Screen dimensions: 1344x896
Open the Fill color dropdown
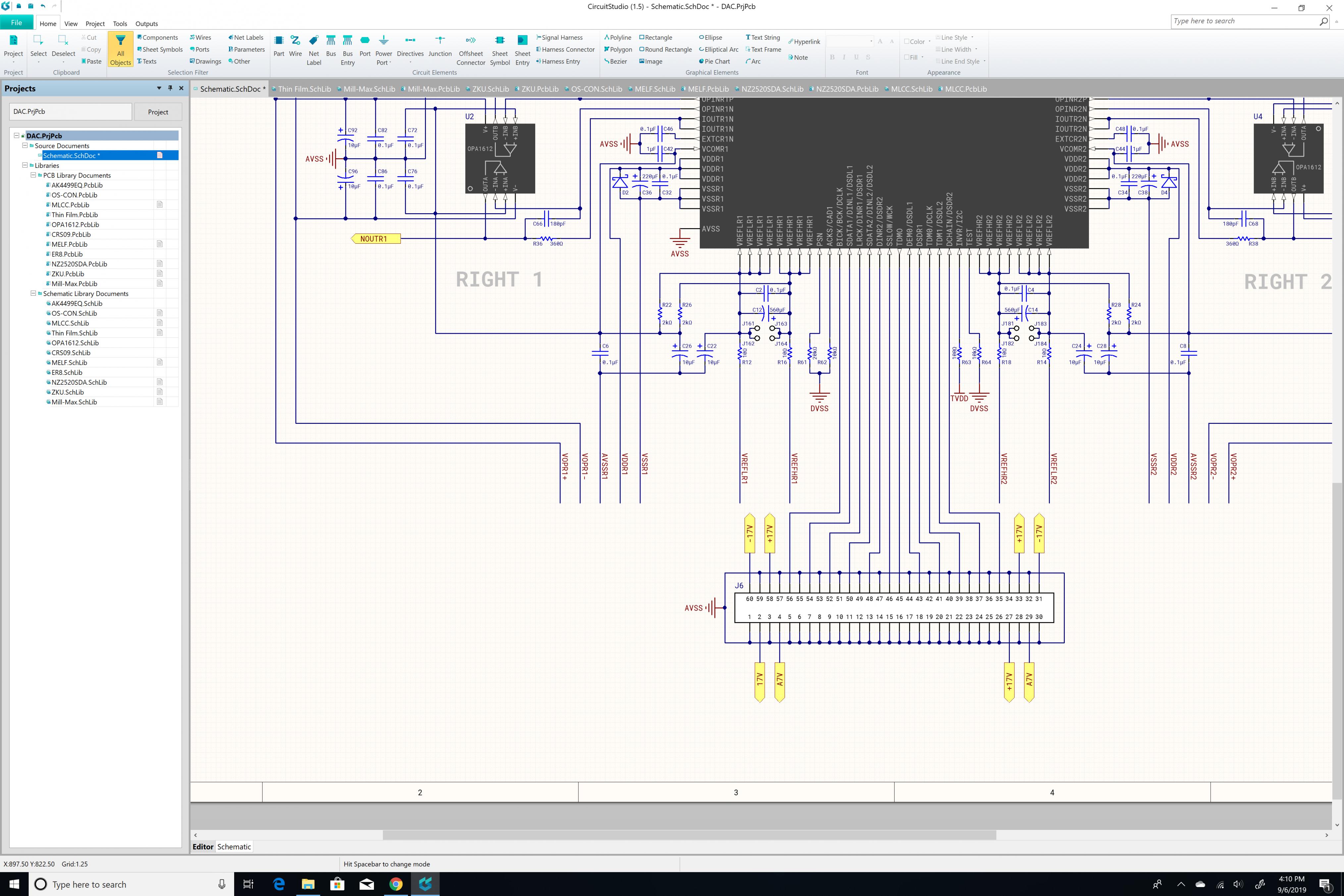coord(914,58)
